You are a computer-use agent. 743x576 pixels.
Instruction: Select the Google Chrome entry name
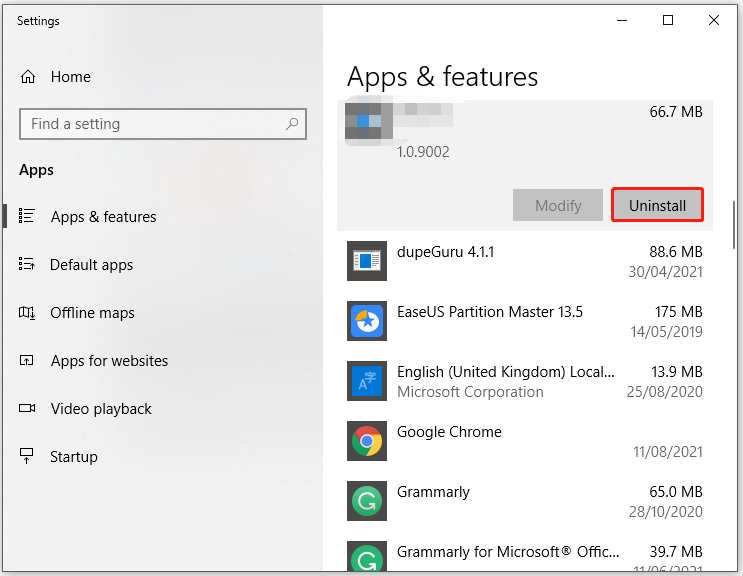pyautogui.click(x=449, y=432)
